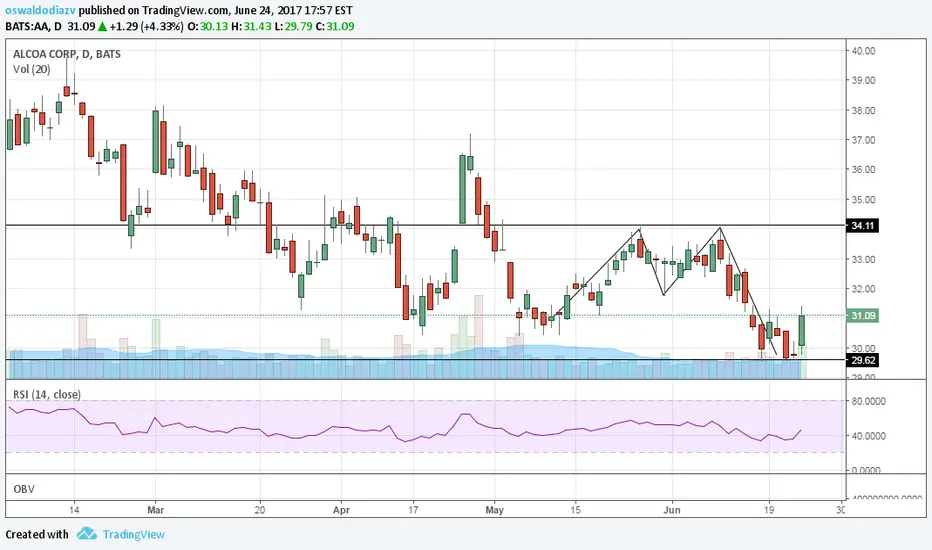Click the 32.00 price axis value
Image resolution: width=932 pixels, height=550 pixels.
click(x=863, y=289)
